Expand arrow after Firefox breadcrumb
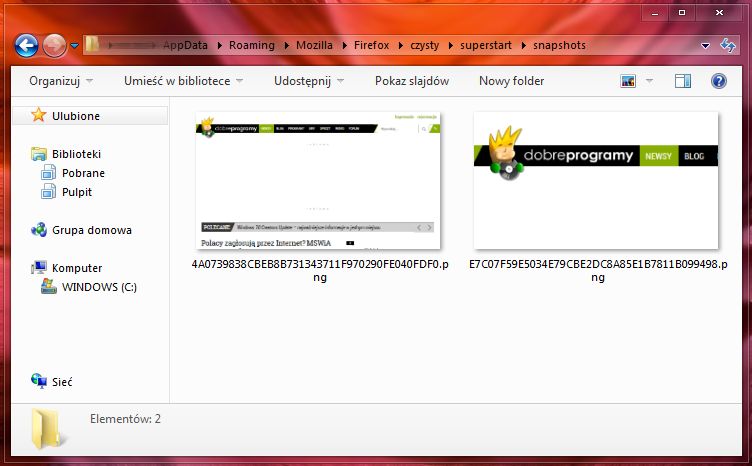Viewport: 752px width, 466px height. tap(400, 46)
